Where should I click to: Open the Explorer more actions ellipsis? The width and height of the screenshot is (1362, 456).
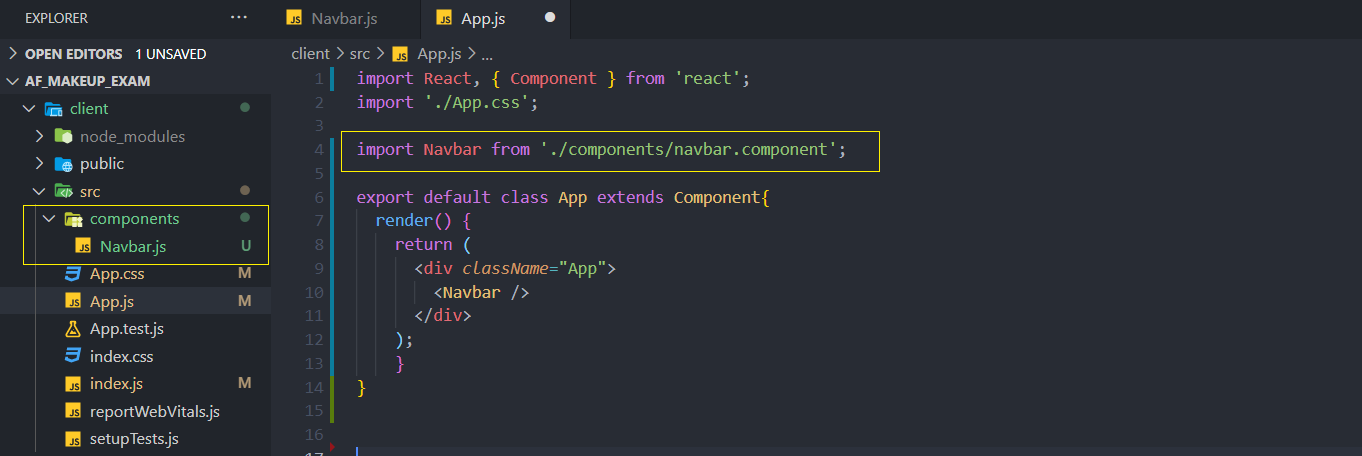[238, 18]
